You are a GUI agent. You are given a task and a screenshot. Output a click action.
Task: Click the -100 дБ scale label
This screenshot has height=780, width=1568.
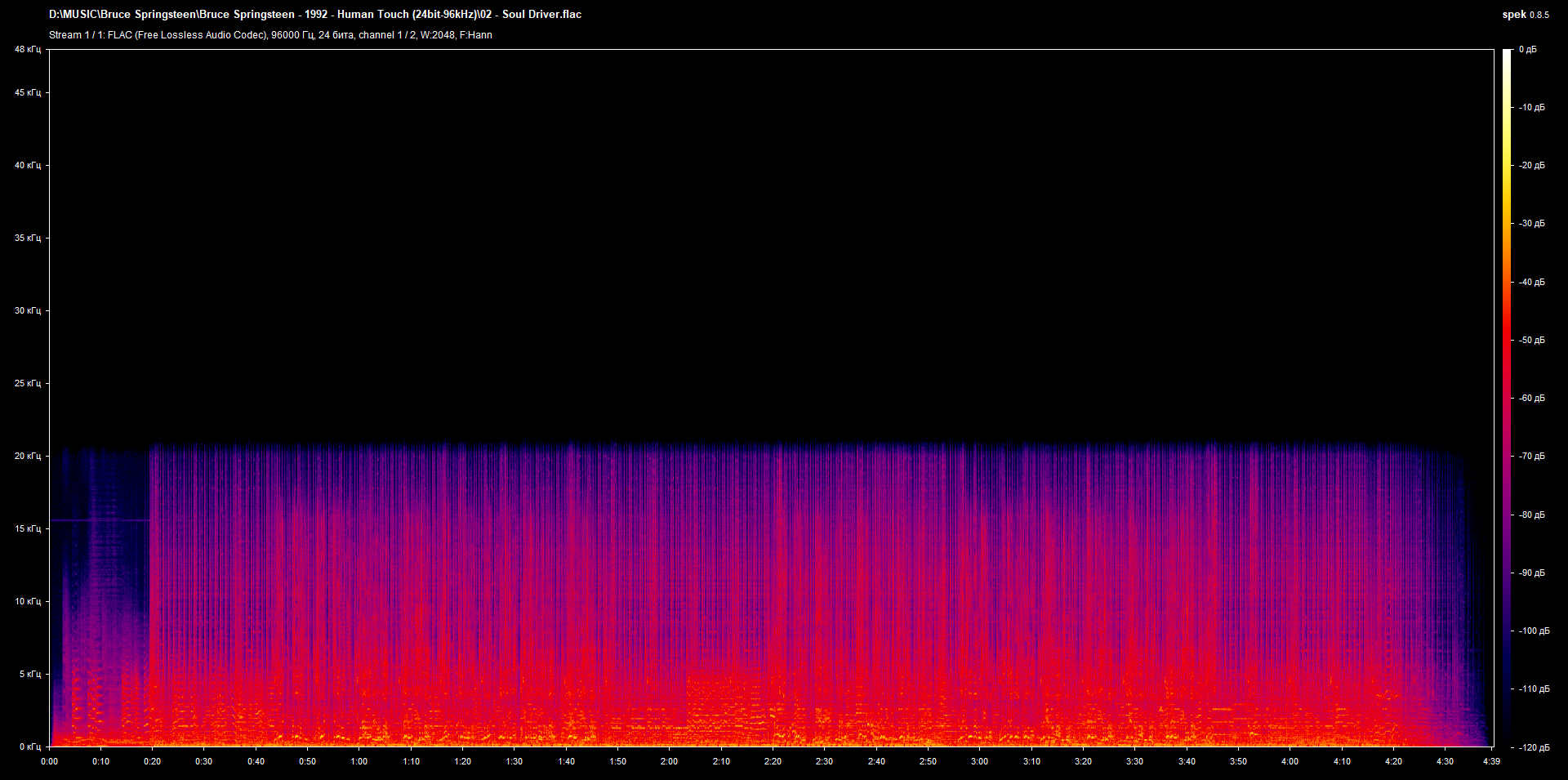tap(1535, 631)
